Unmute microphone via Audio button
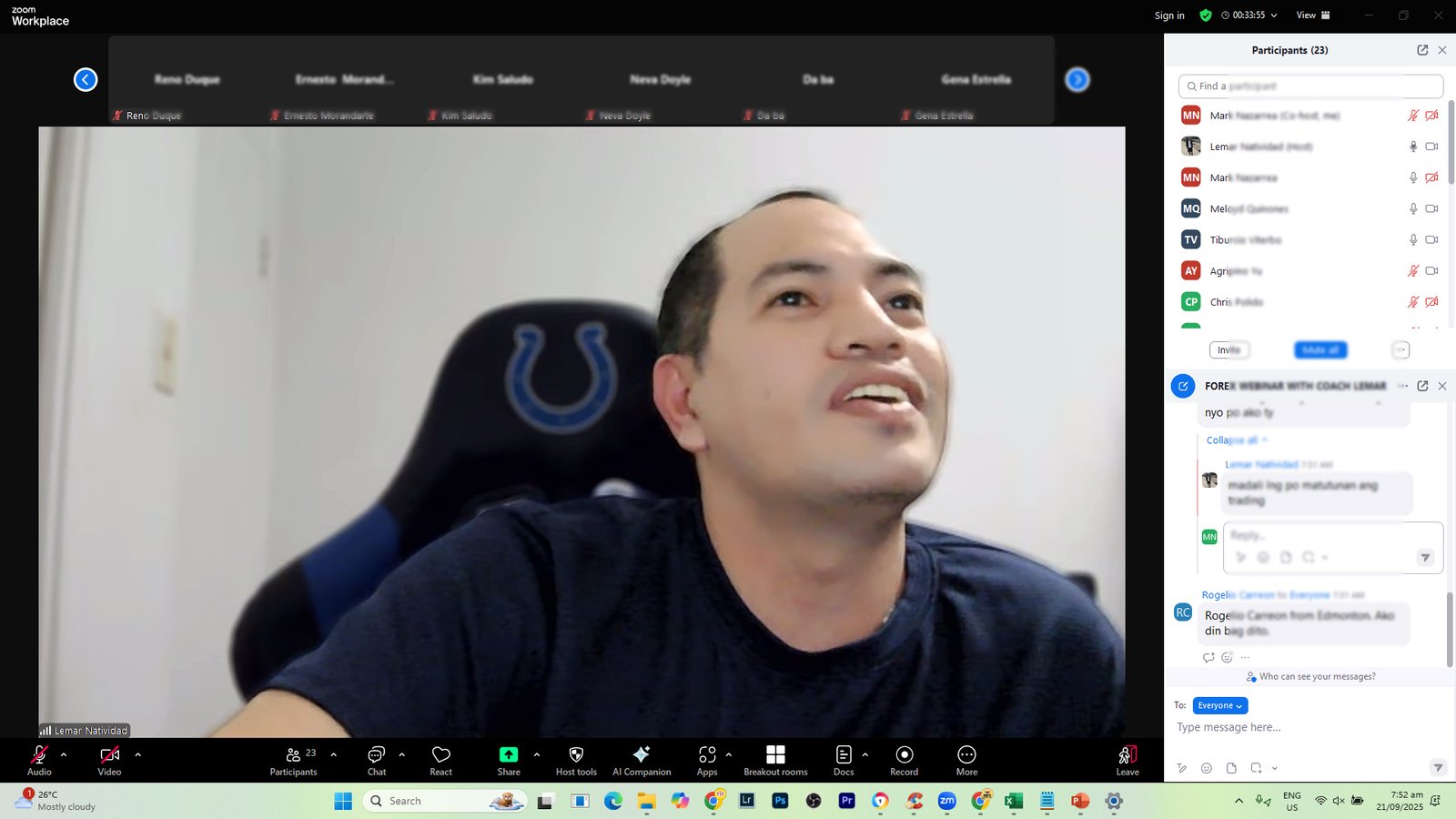Image resolution: width=1456 pixels, height=819 pixels. click(x=39, y=760)
